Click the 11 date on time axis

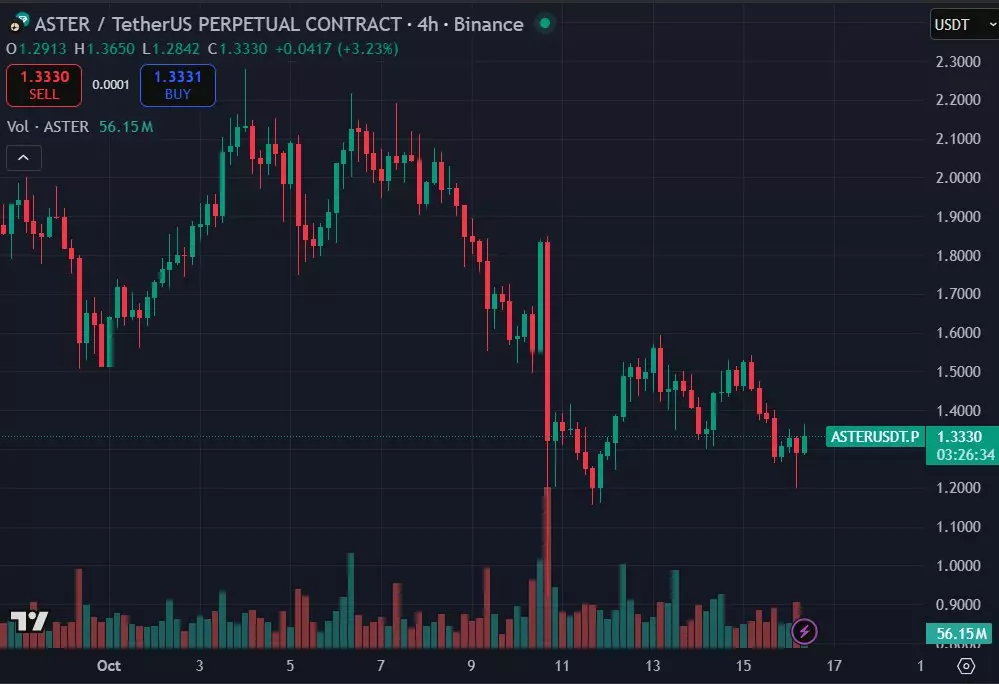[x=562, y=666]
